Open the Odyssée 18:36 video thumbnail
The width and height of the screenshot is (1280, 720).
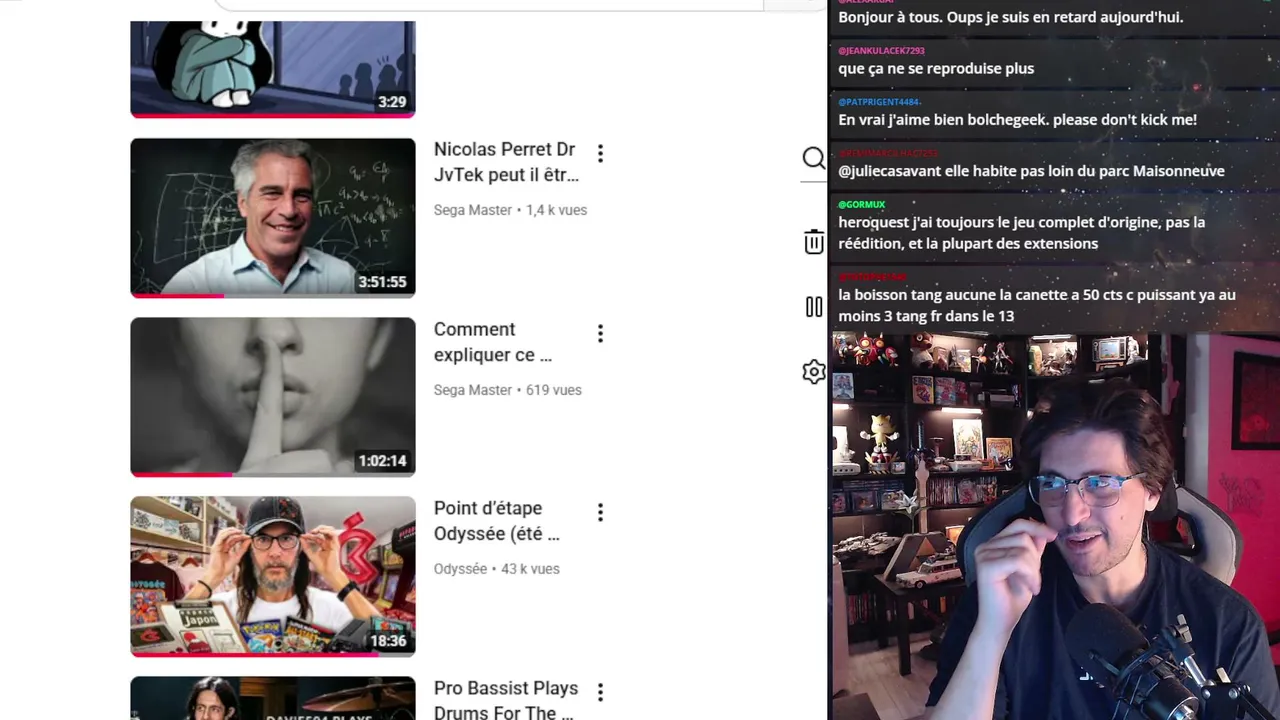[x=273, y=576]
